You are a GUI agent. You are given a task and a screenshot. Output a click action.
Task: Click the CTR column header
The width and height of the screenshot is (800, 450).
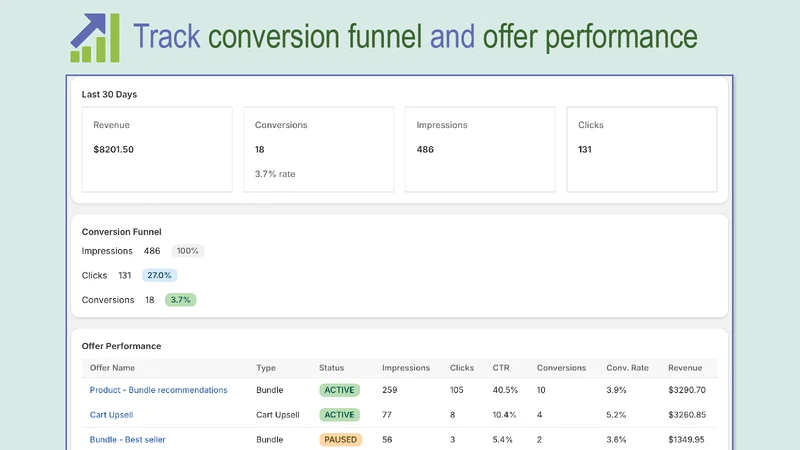501,368
